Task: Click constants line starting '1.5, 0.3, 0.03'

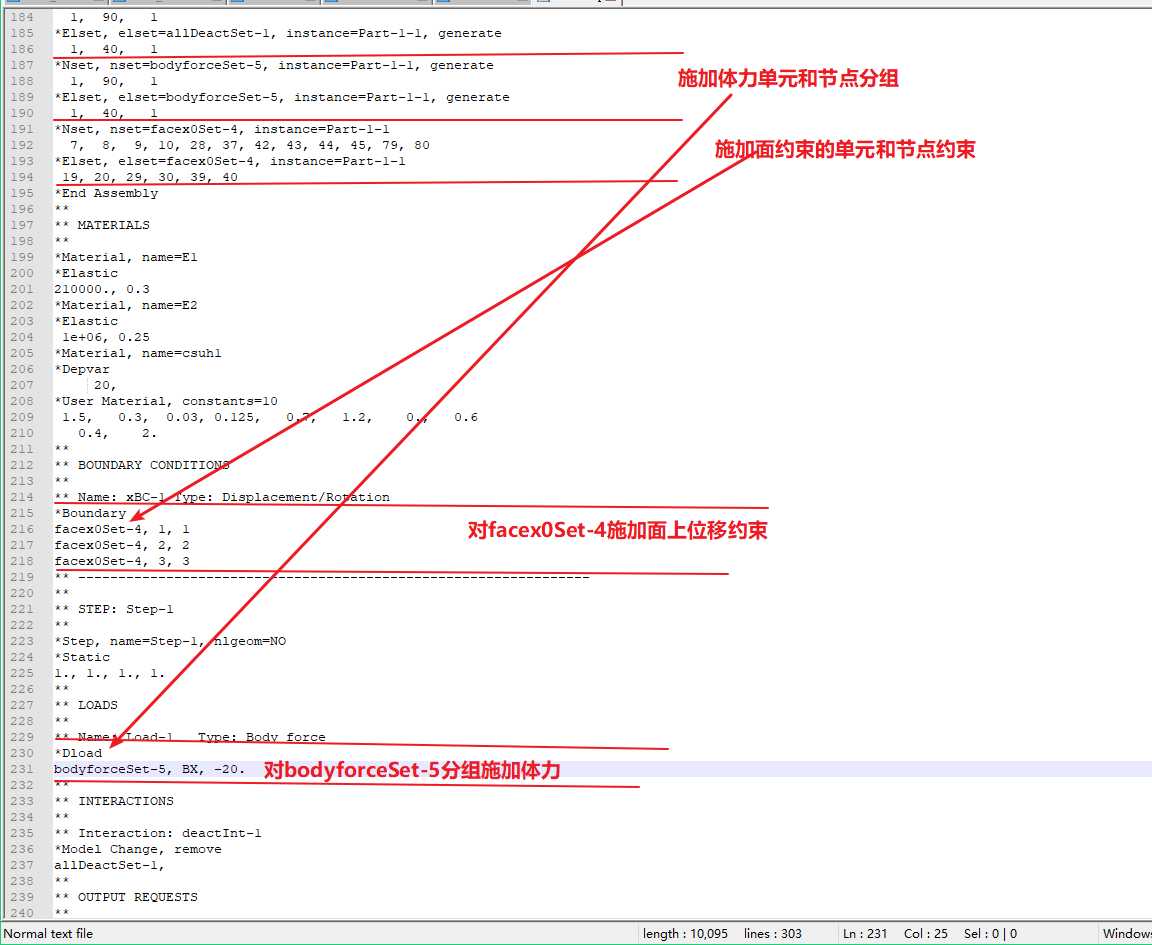Action: pyautogui.click(x=270, y=417)
